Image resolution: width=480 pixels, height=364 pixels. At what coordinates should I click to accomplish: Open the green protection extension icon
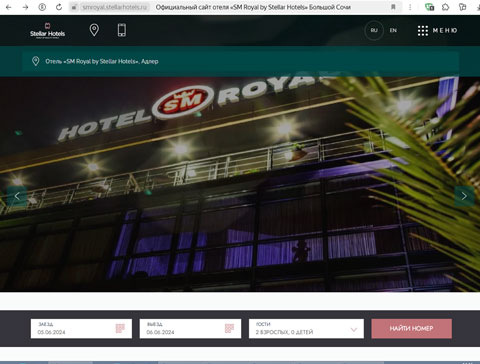429,7
